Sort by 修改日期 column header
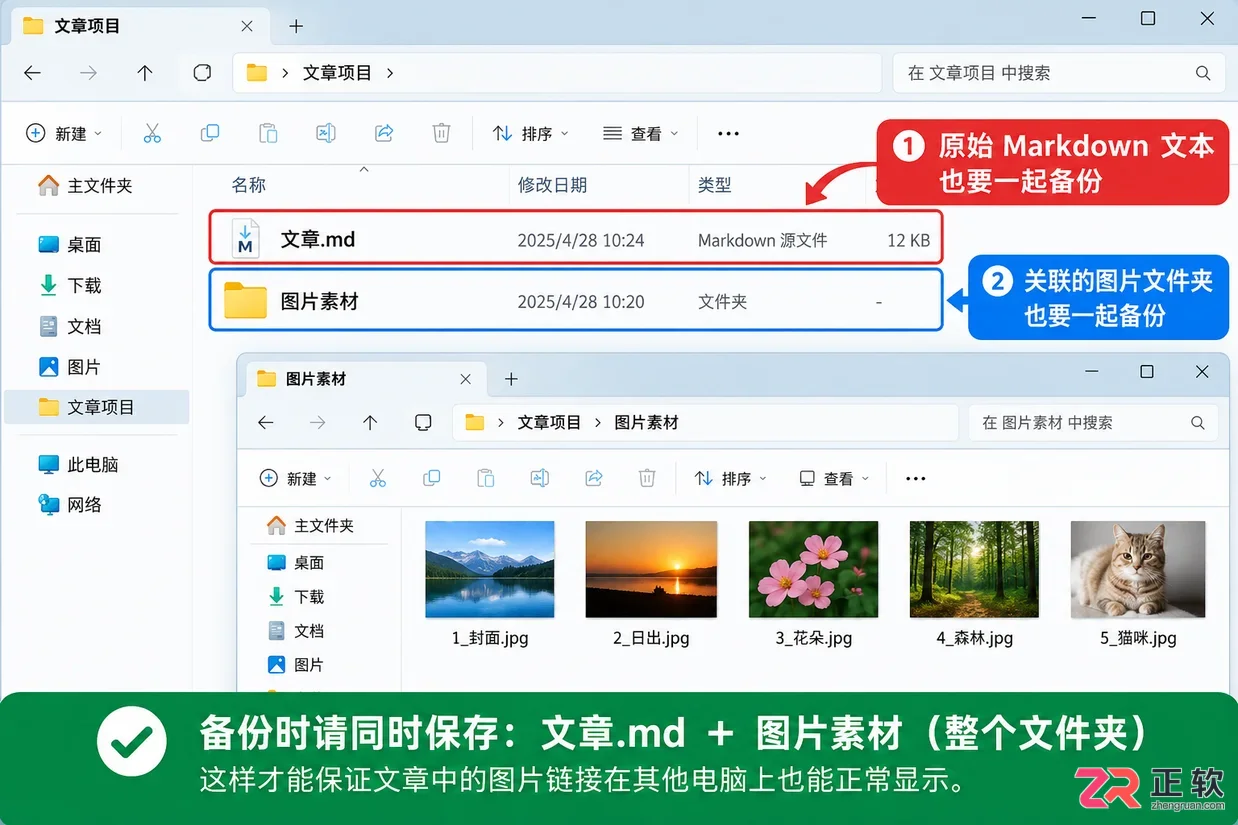Screen dimensions: 1238x825 coord(552,185)
